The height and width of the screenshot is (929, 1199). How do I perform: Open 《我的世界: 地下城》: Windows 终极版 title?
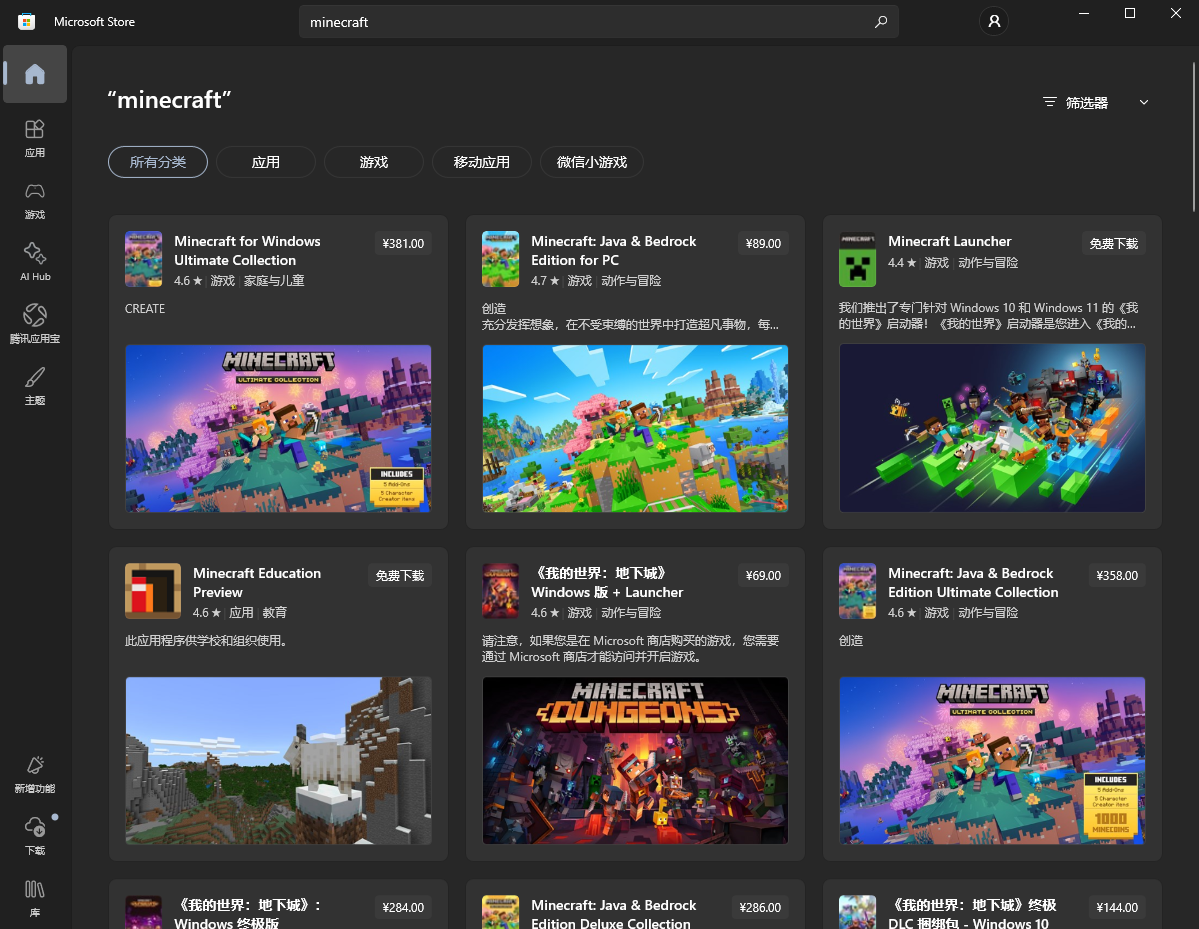[247, 914]
